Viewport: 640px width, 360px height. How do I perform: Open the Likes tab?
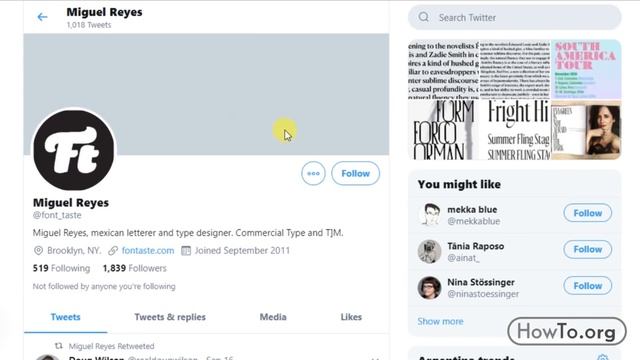pos(351,317)
